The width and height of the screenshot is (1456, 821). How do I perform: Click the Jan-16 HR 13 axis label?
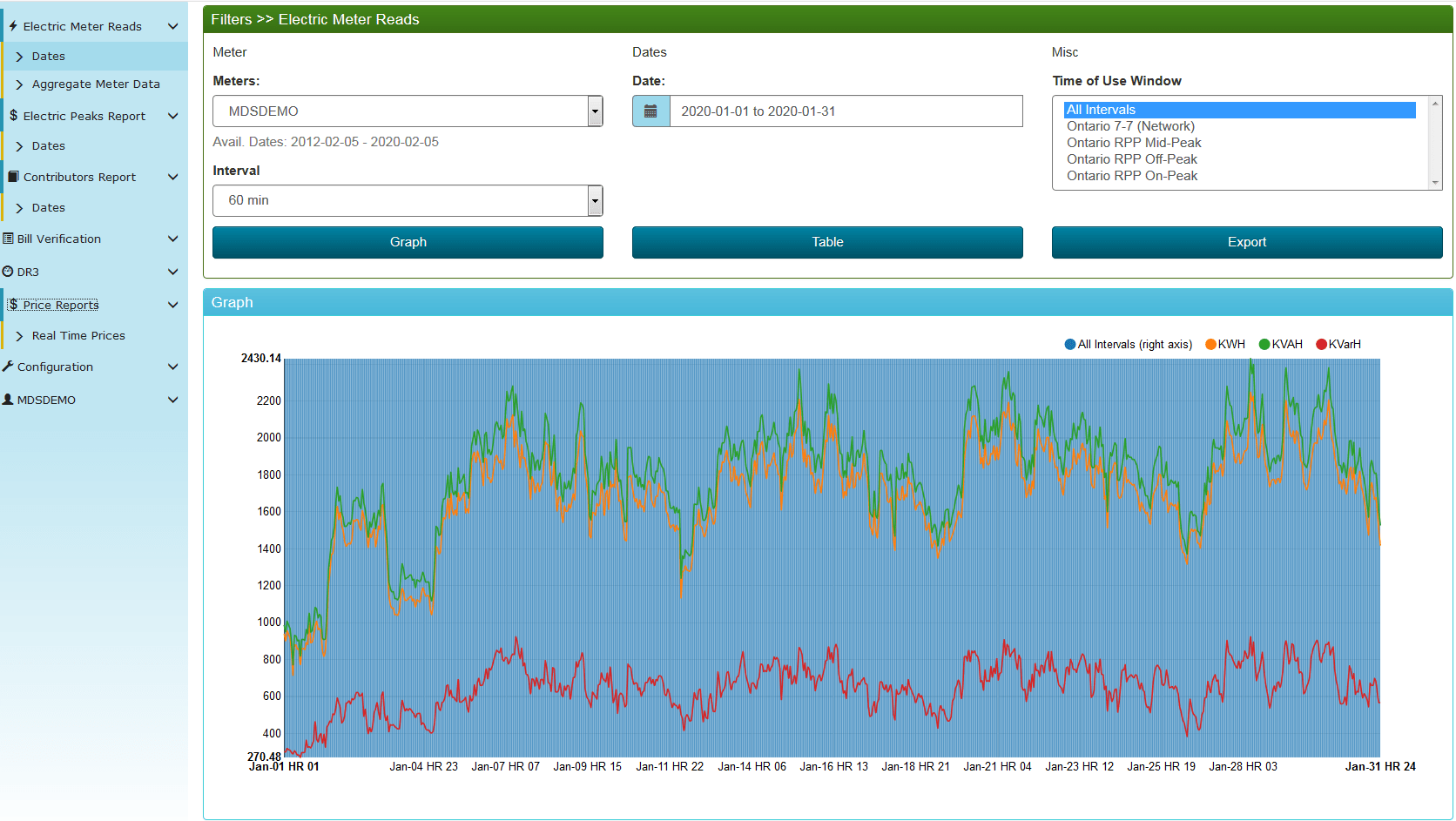click(x=833, y=767)
